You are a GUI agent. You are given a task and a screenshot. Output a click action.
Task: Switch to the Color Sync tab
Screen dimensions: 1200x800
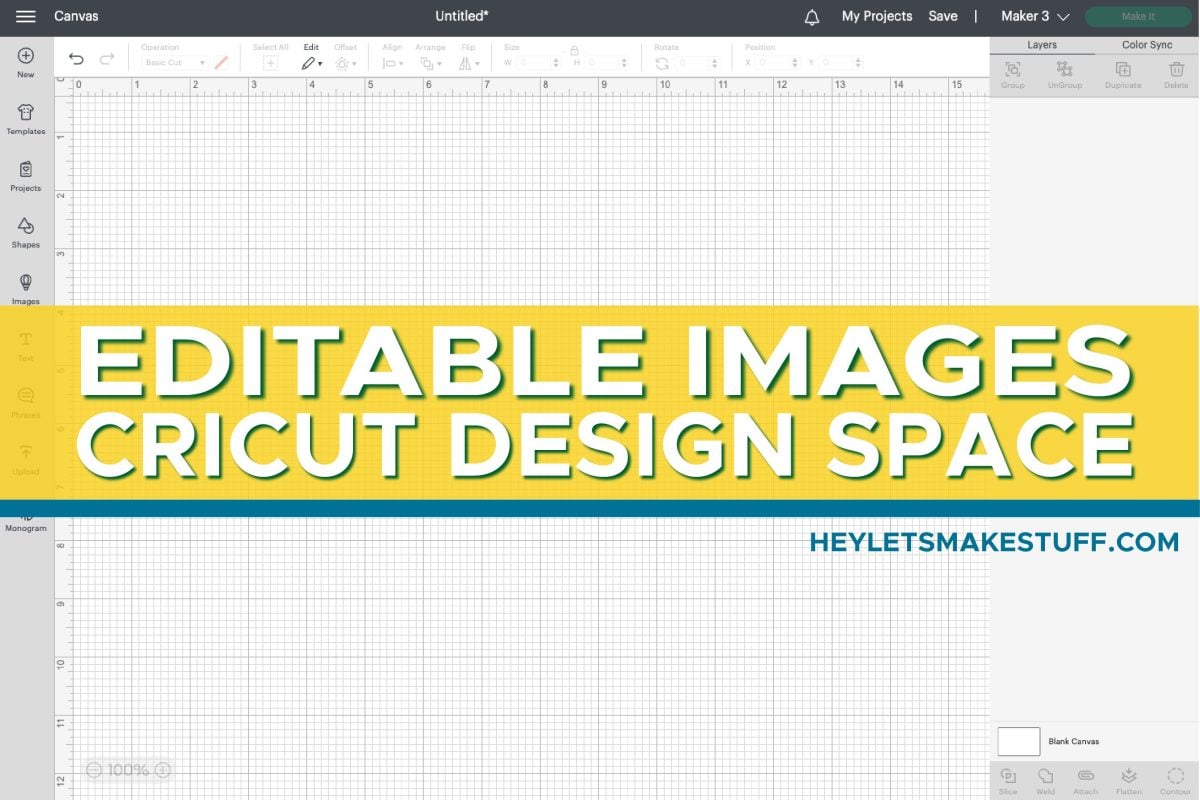tap(1147, 45)
